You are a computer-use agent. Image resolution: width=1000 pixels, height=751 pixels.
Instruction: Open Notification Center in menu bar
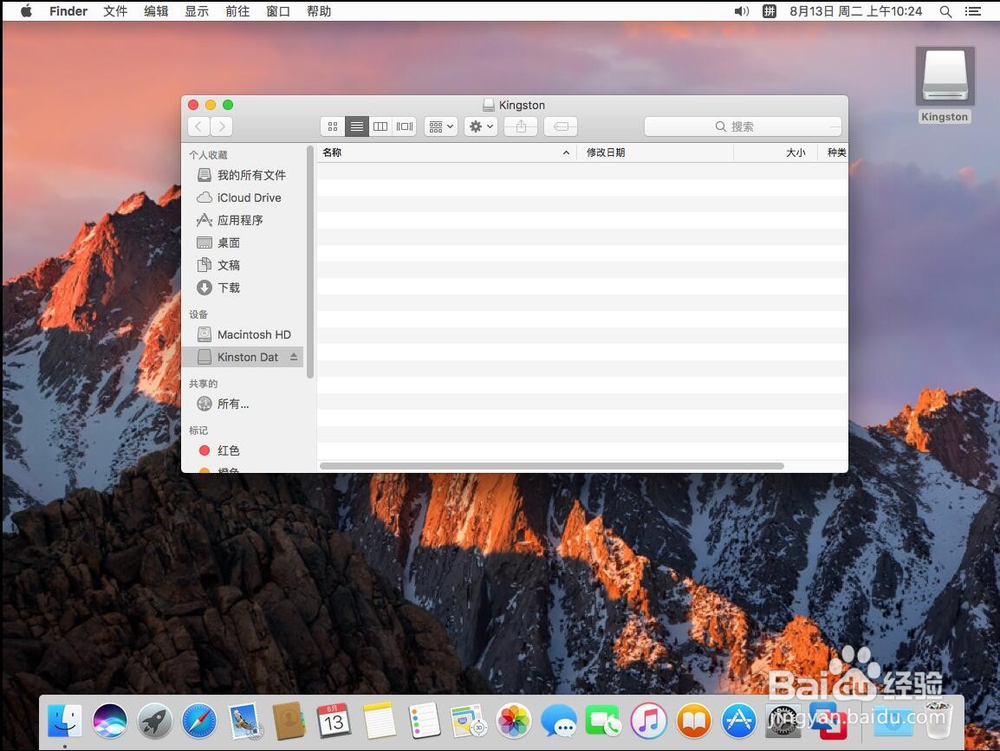pos(973,11)
